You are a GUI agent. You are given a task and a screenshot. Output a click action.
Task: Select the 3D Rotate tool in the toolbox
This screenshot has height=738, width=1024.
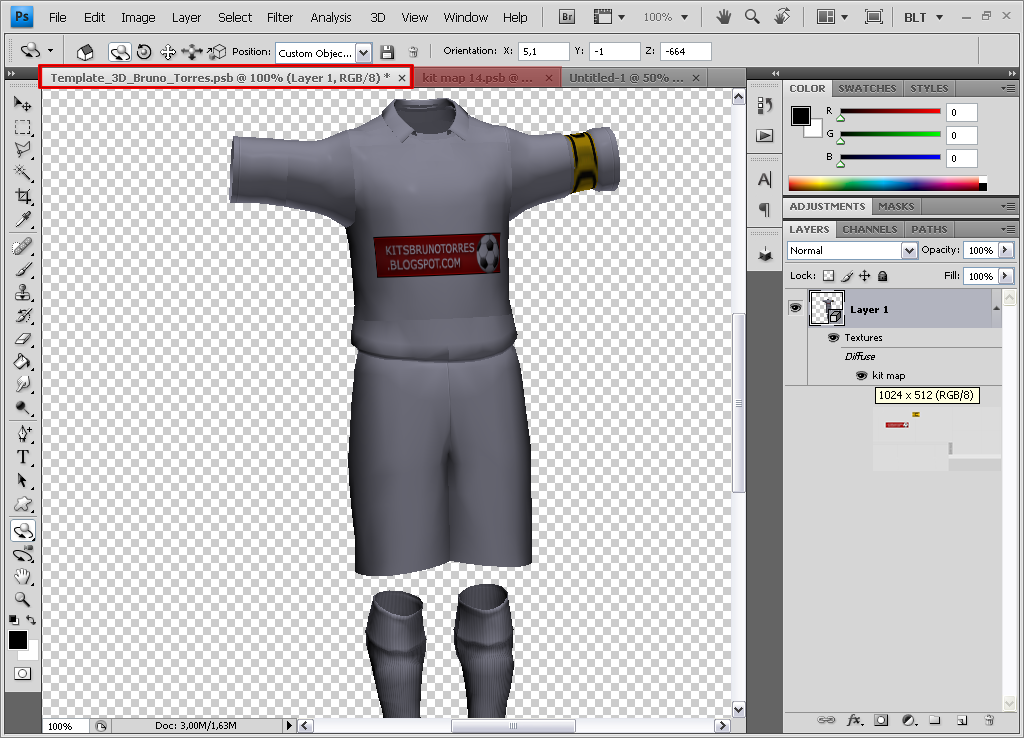22,531
